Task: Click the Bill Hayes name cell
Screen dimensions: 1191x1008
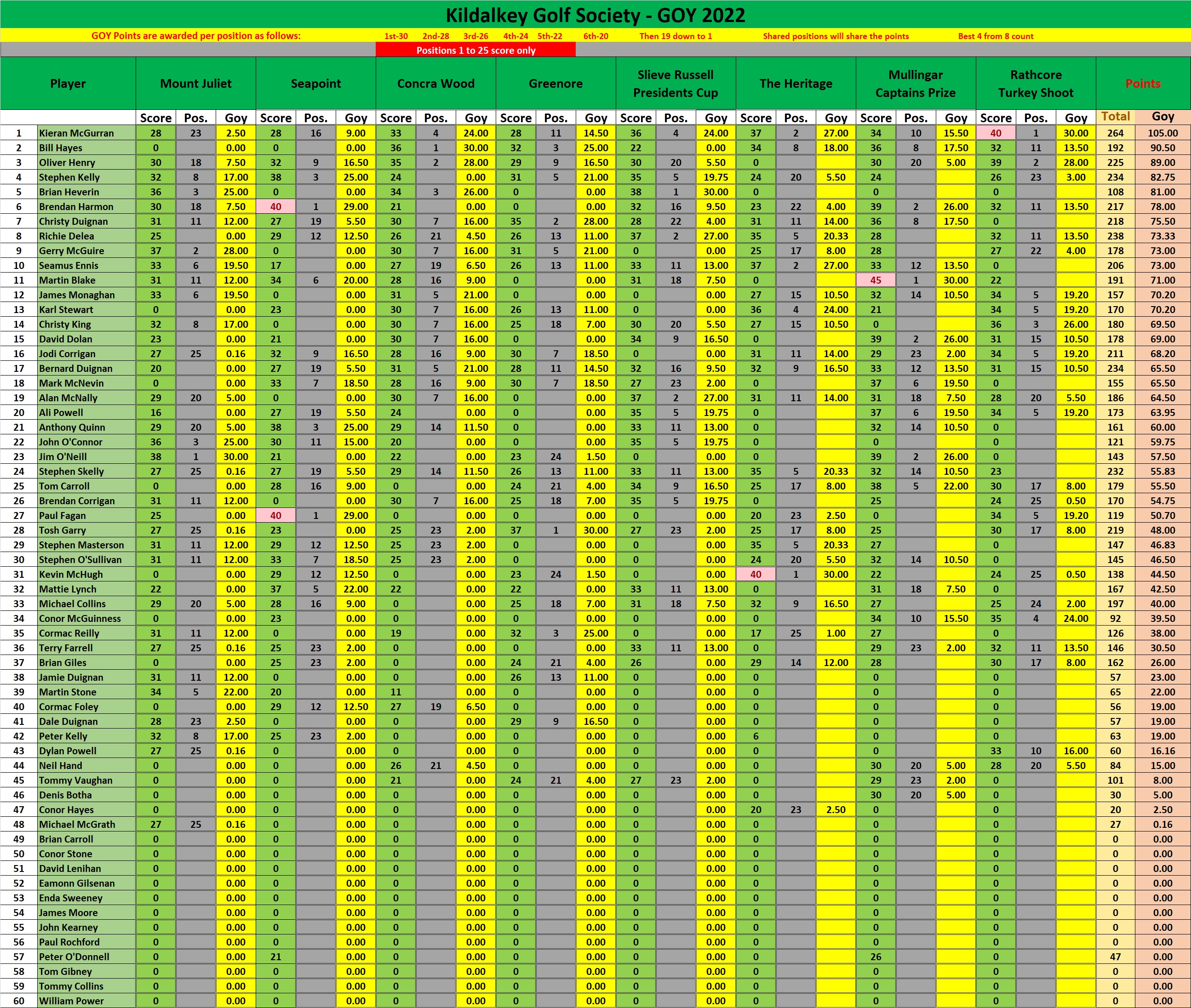Action: coord(86,148)
